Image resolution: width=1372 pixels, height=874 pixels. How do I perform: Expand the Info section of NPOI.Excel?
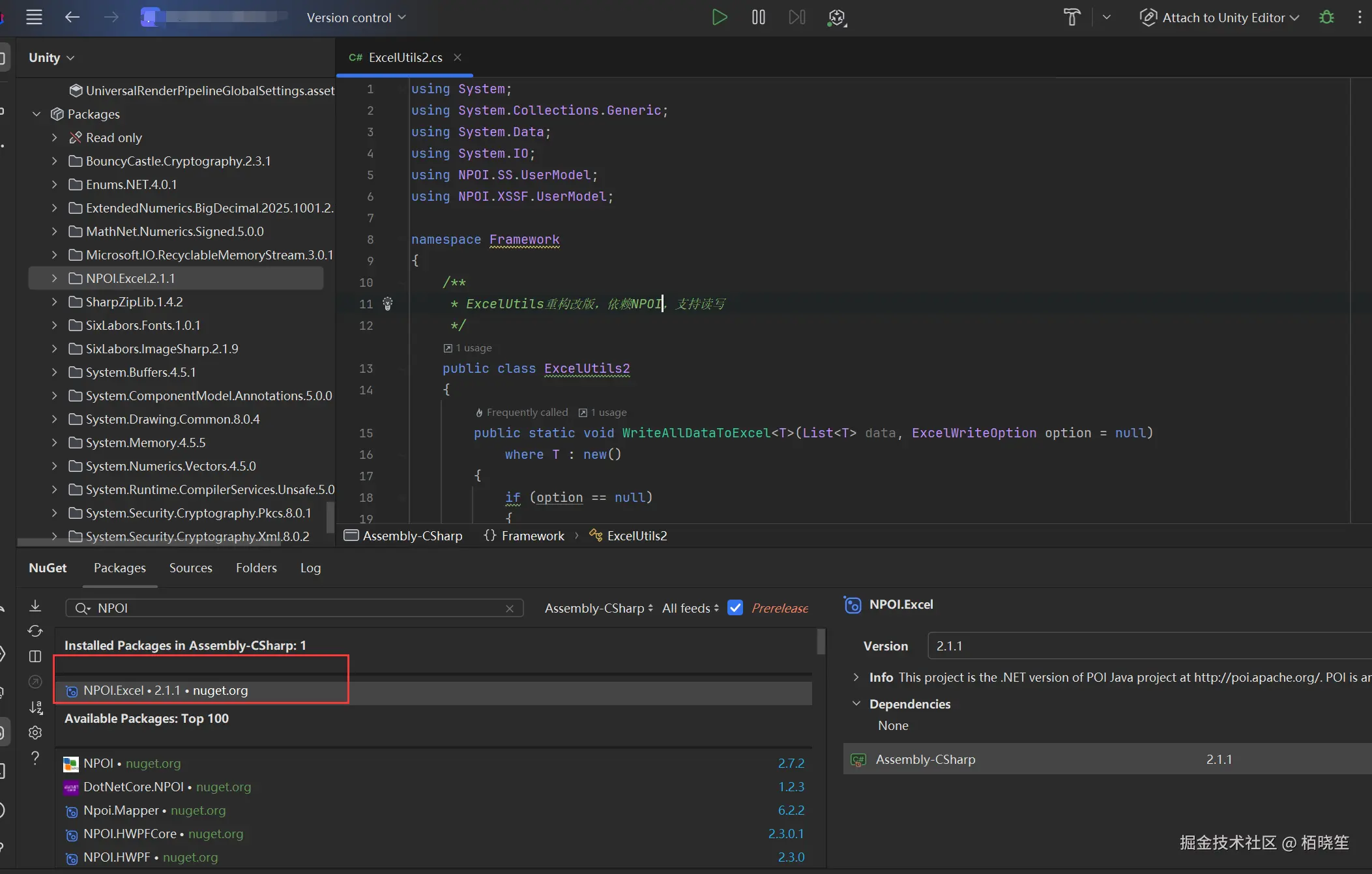tap(856, 678)
